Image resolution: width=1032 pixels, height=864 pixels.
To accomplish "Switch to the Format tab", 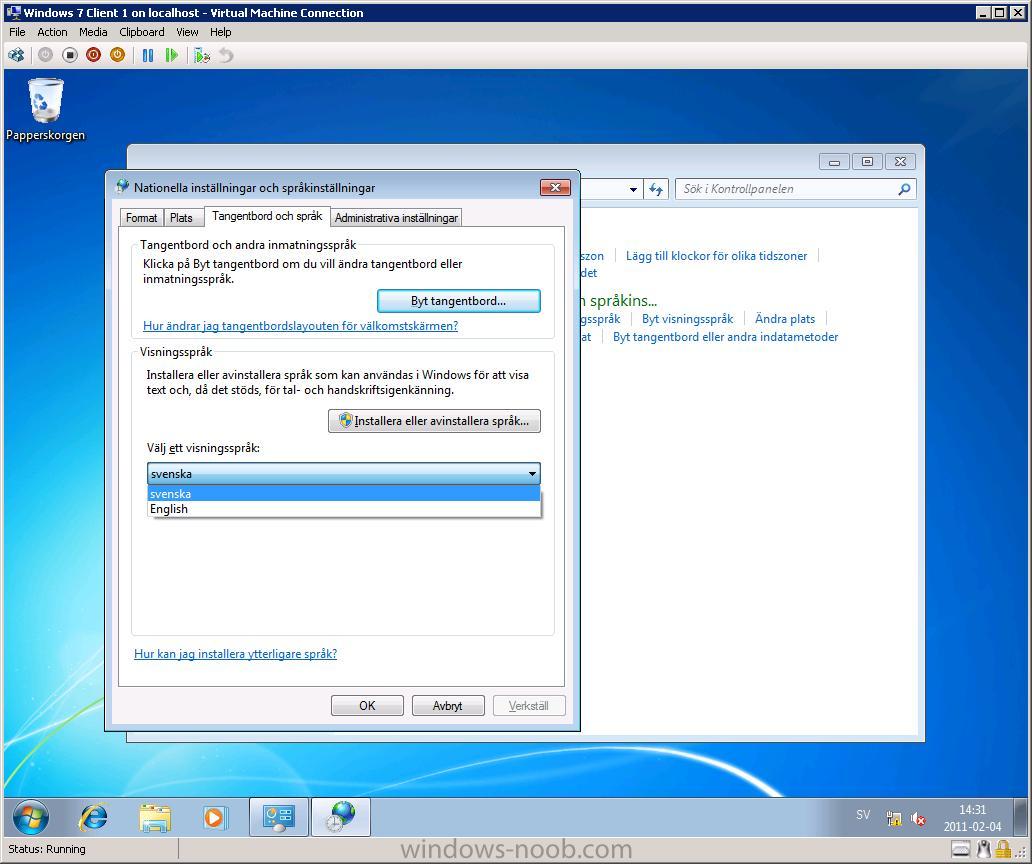I will tap(141, 218).
